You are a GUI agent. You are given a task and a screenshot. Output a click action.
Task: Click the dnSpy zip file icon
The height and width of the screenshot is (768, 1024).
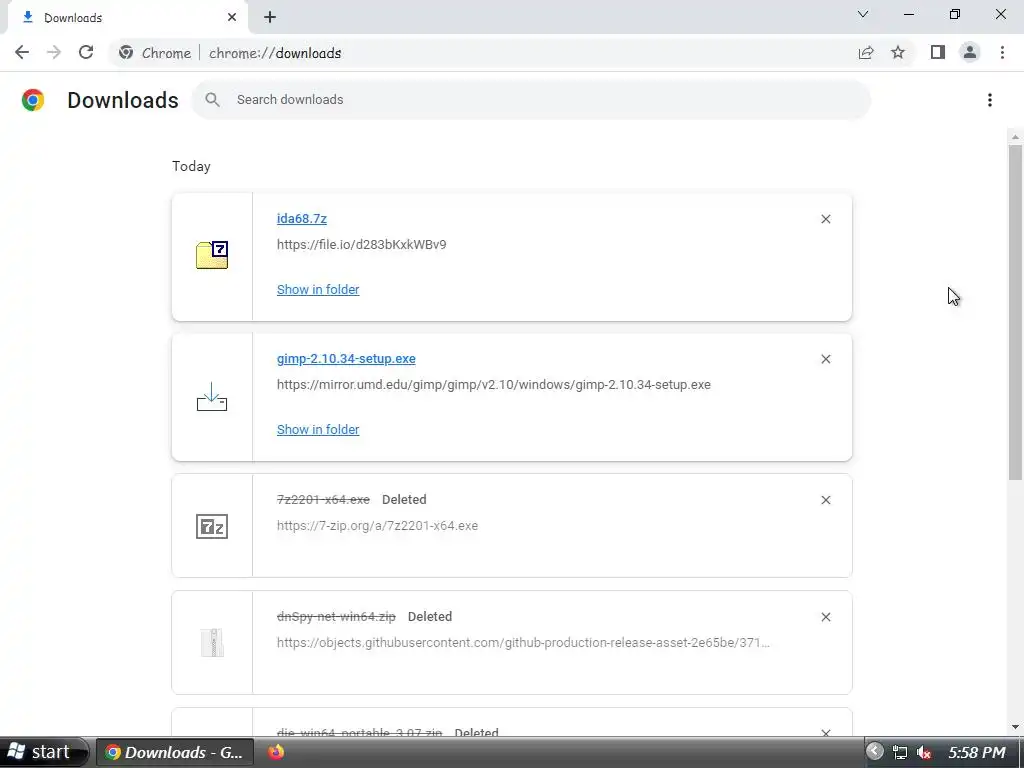click(212, 643)
